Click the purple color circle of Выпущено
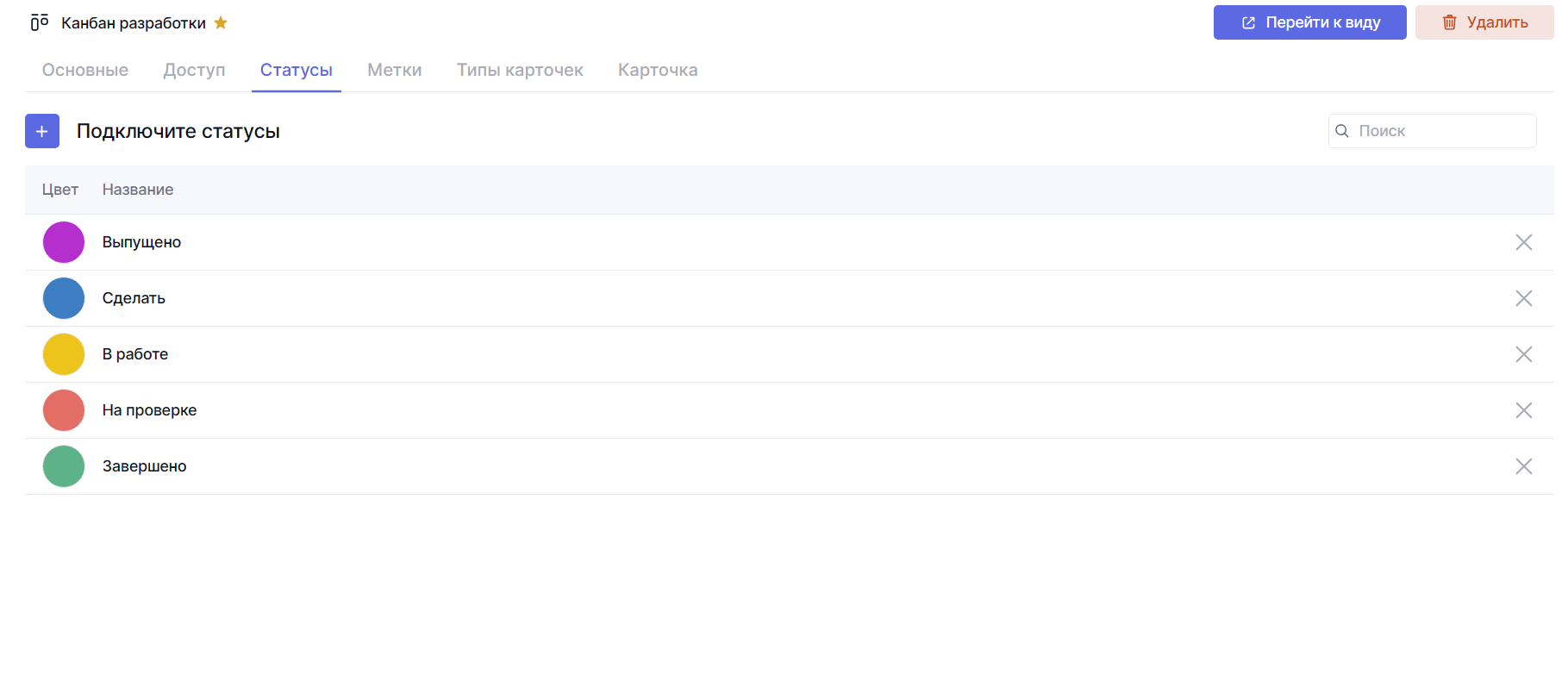The height and width of the screenshot is (699, 1568). tap(64, 242)
